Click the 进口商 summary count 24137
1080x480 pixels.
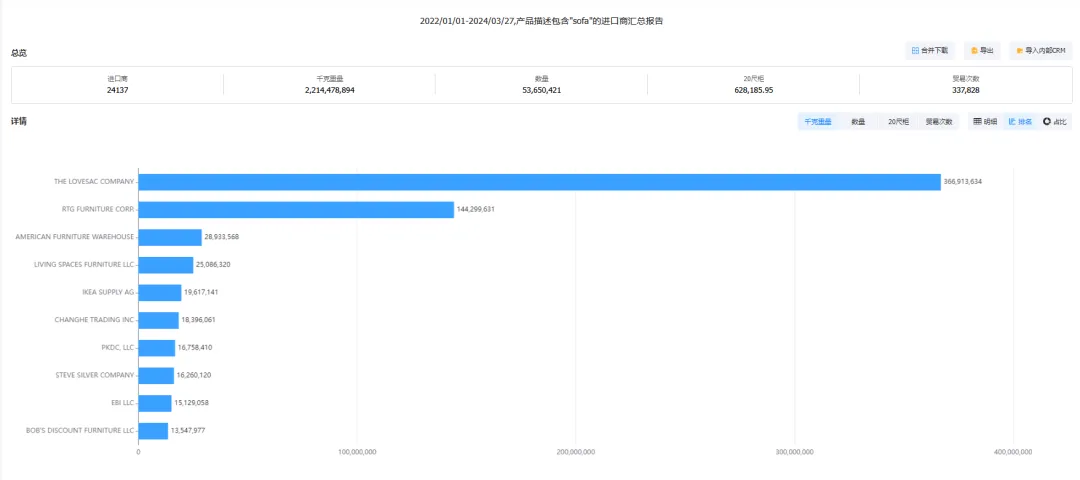point(117,90)
